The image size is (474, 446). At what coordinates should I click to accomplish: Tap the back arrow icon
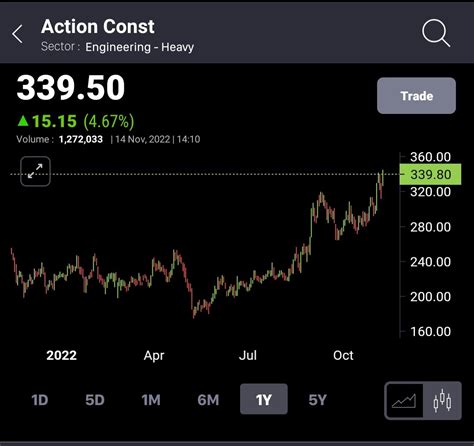(17, 34)
